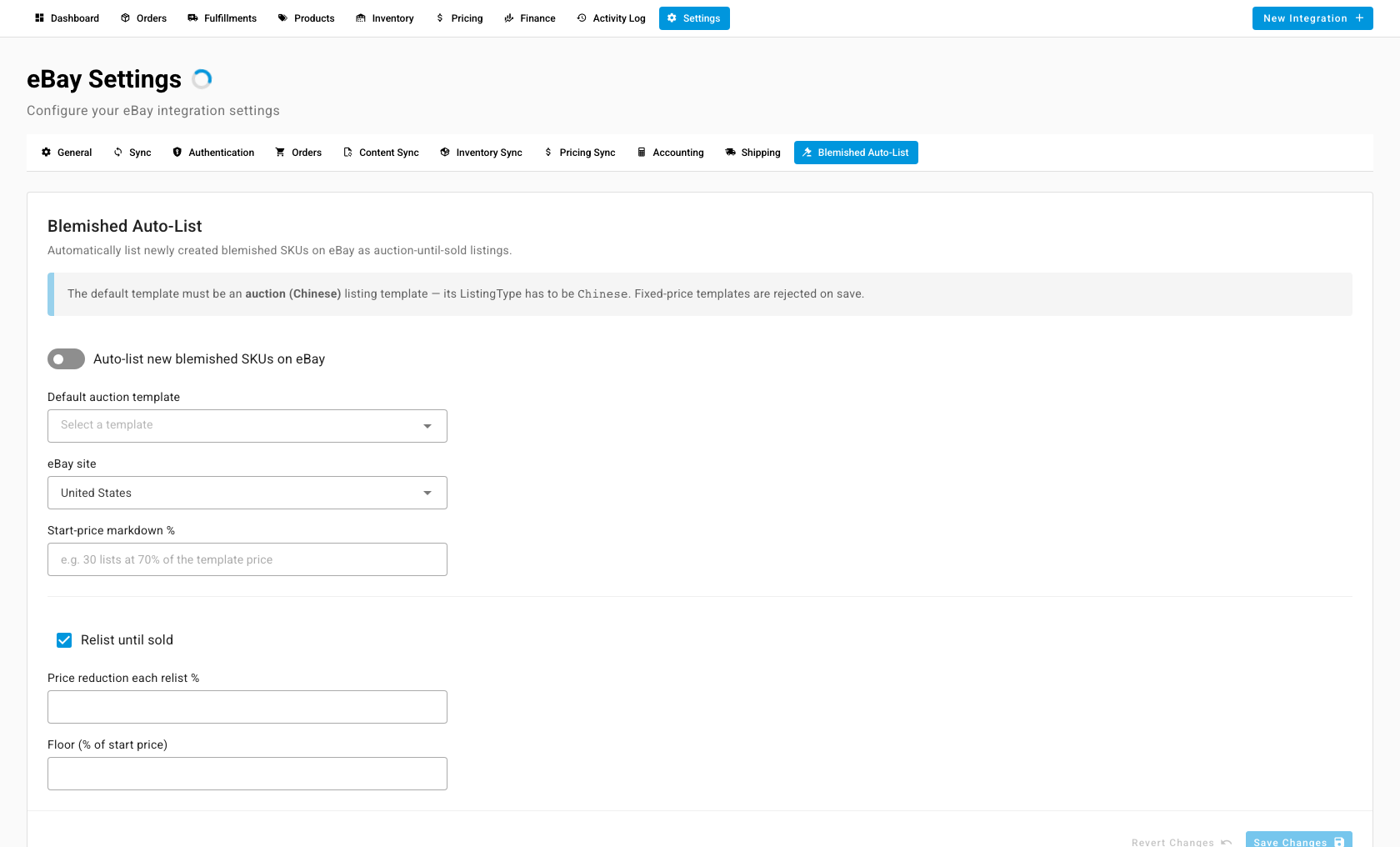Click the Content Sync document icon
The width and height of the screenshot is (1400, 847).
point(348,153)
